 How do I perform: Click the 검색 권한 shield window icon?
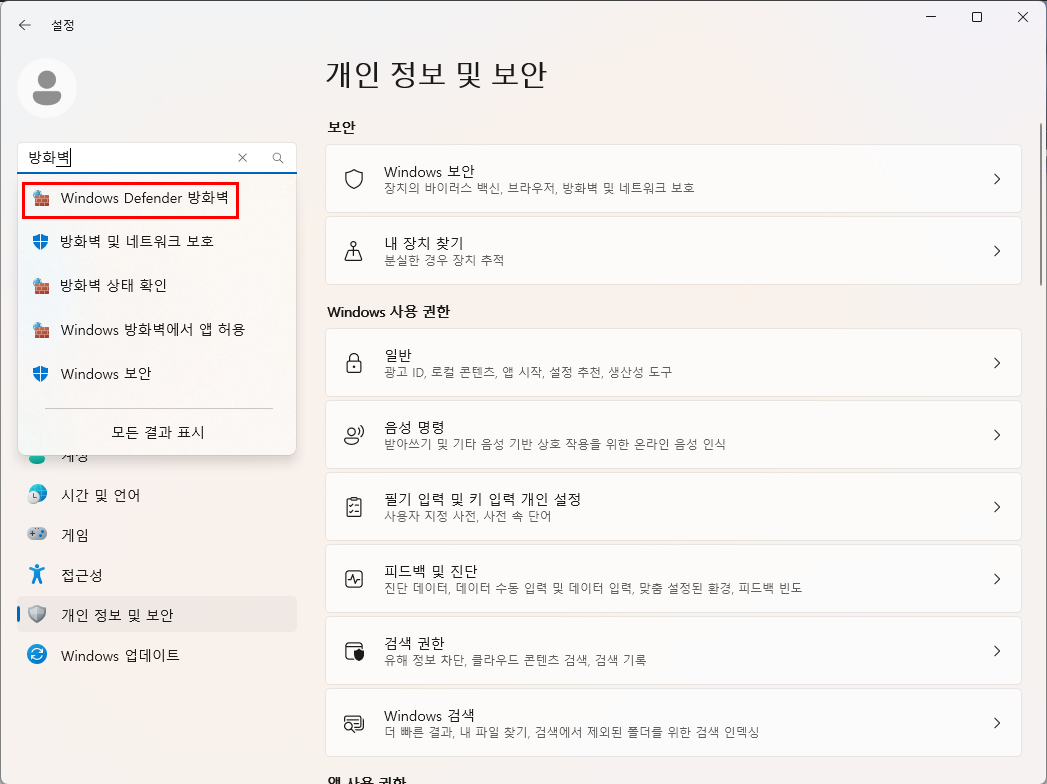(355, 651)
